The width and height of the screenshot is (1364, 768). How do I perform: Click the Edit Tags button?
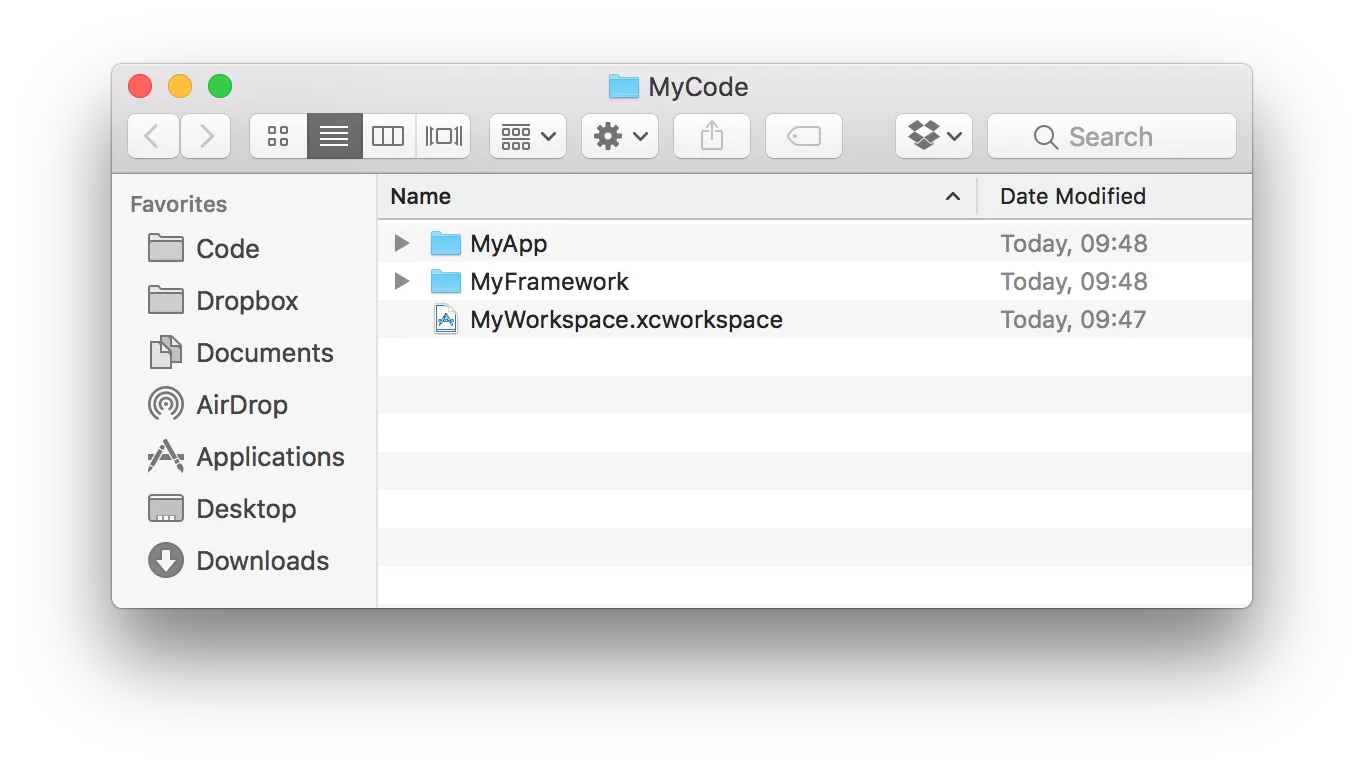[804, 136]
